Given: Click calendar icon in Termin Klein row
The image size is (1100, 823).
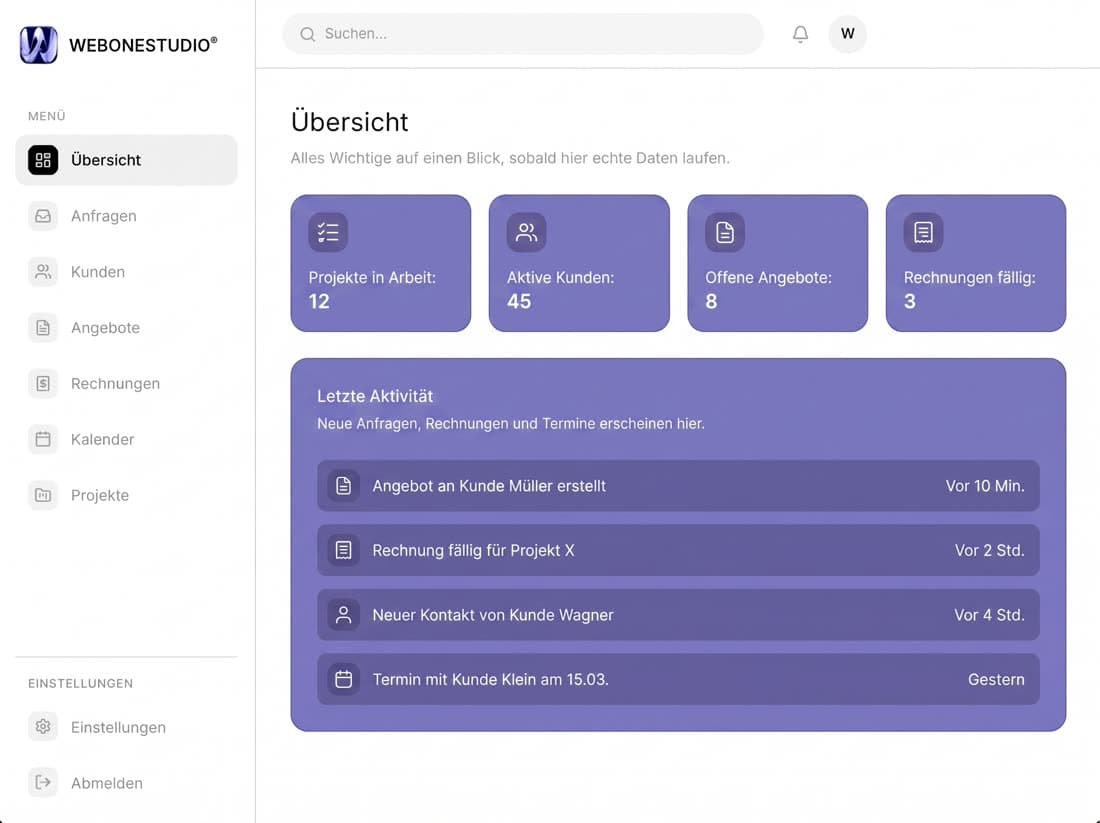Looking at the screenshot, I should click(344, 679).
